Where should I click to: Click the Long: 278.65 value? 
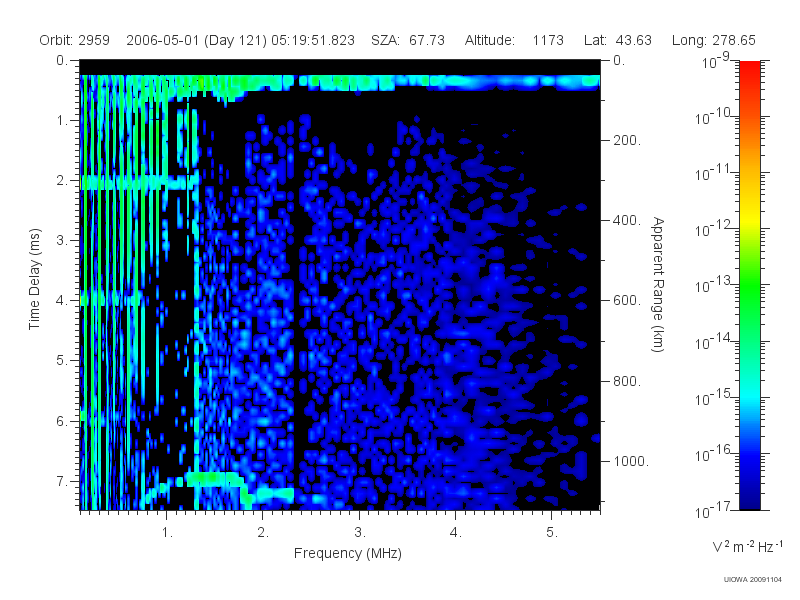pyautogui.click(x=713, y=40)
